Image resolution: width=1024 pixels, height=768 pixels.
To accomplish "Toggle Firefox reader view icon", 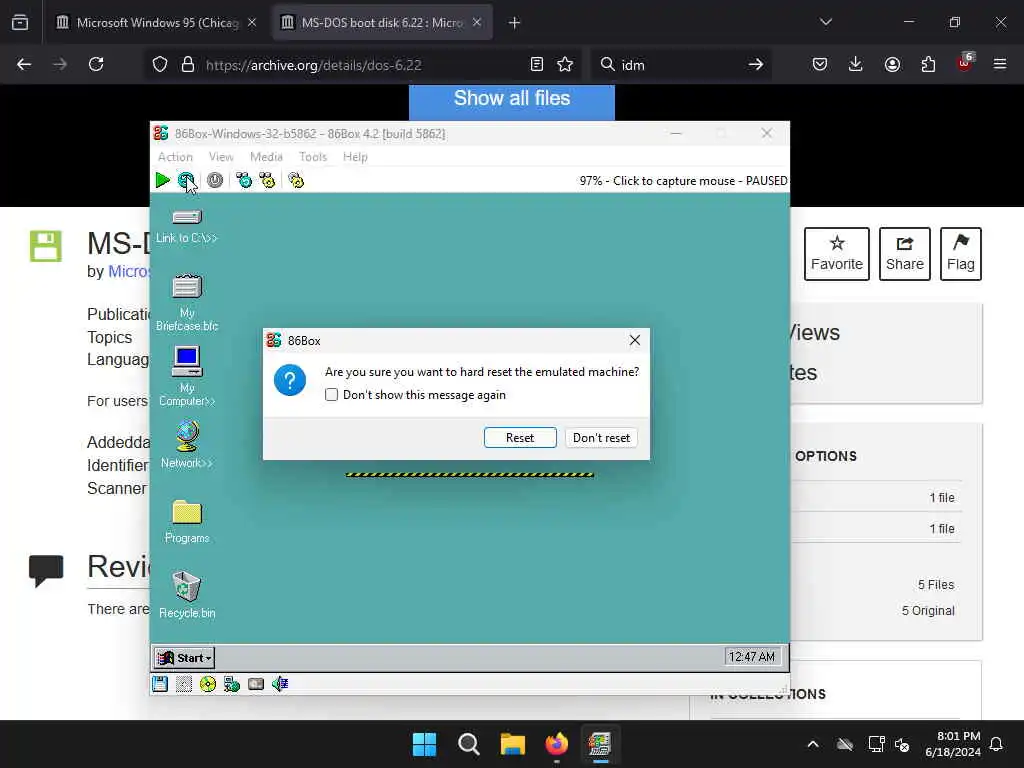I will tap(537, 64).
